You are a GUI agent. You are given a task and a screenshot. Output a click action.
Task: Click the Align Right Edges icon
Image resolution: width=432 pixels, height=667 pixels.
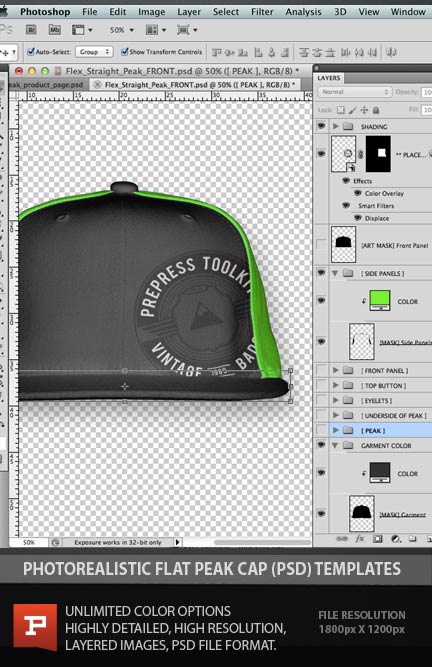click(x=285, y=52)
